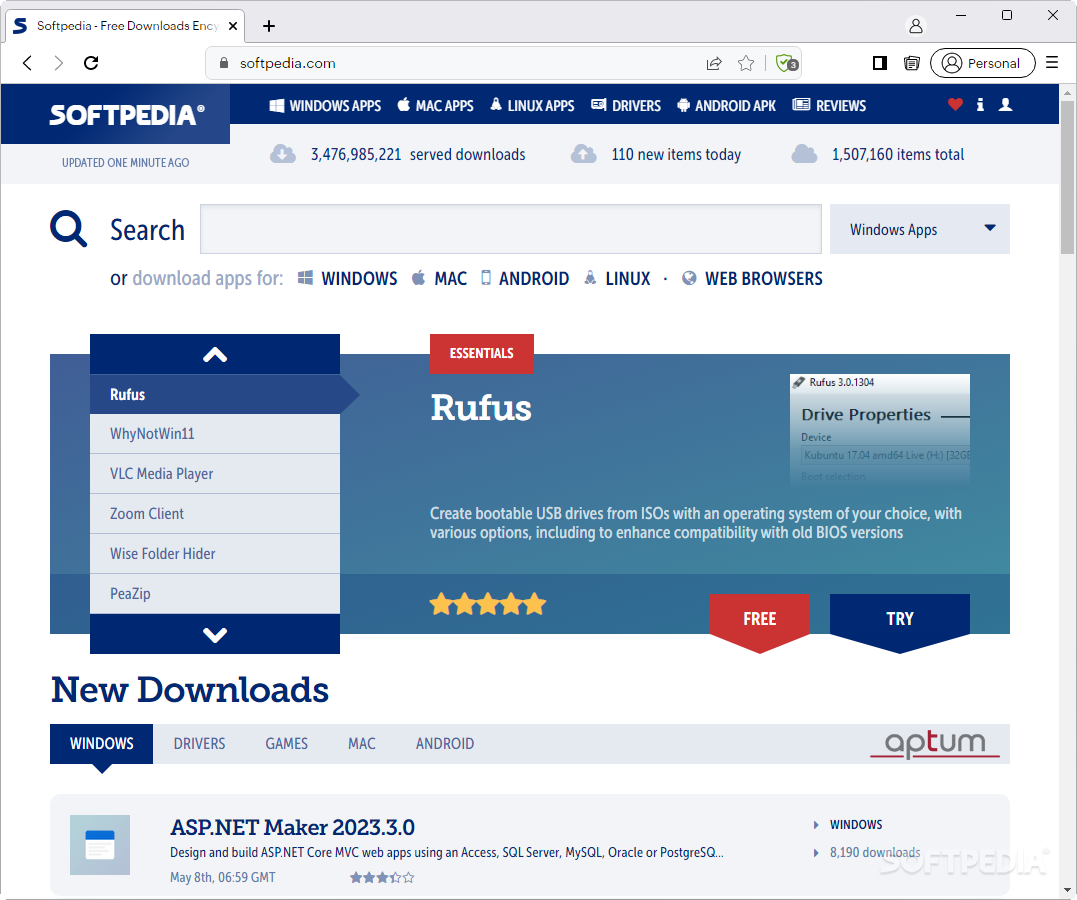This screenshot has width=1077, height=900.
Task: Switch to ANDROID tab in New Downloads
Action: (444, 744)
